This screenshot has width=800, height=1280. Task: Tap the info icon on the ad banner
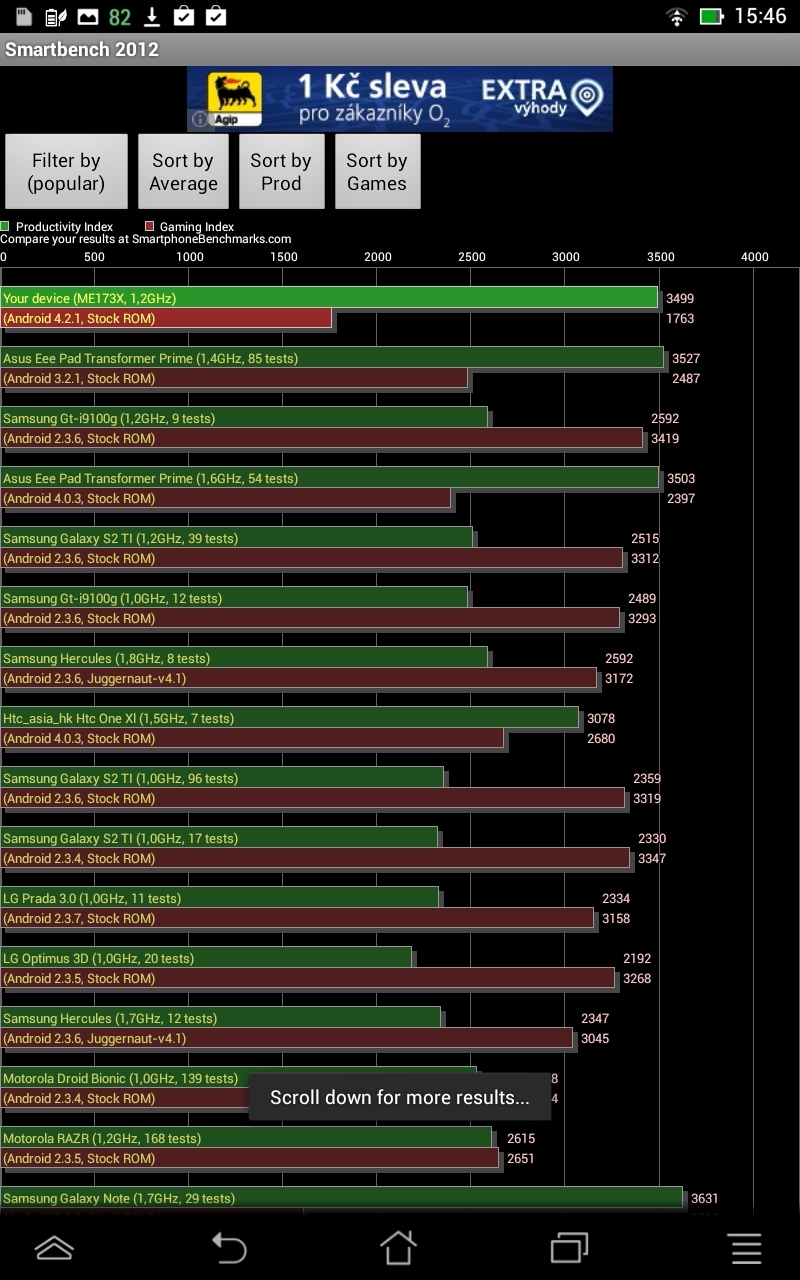[199, 120]
